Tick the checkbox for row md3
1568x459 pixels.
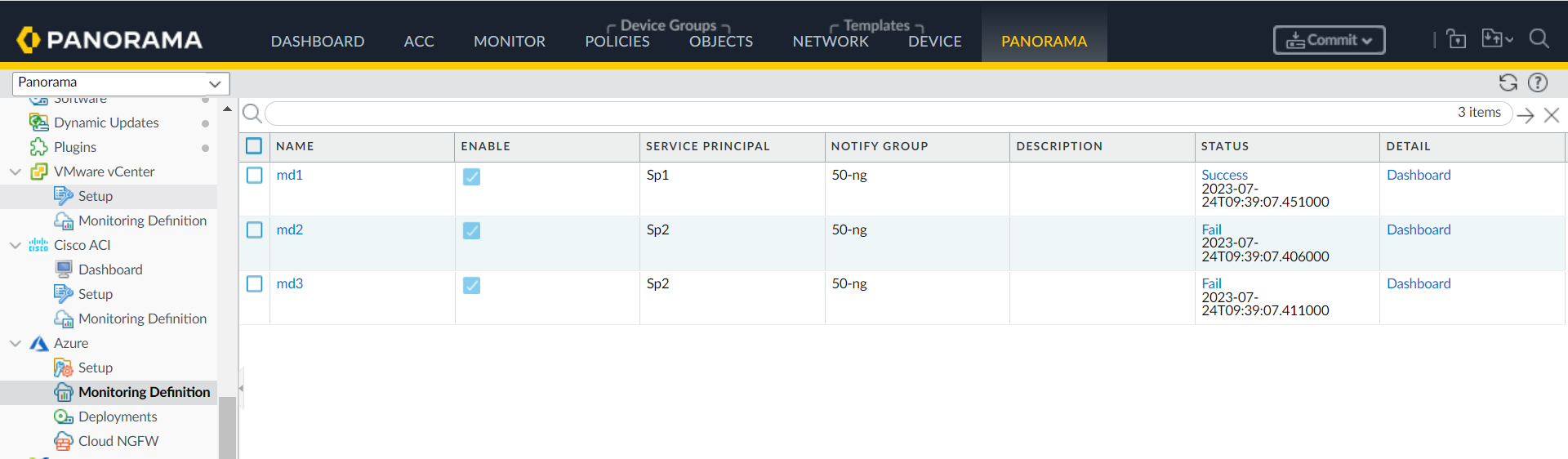click(x=255, y=284)
